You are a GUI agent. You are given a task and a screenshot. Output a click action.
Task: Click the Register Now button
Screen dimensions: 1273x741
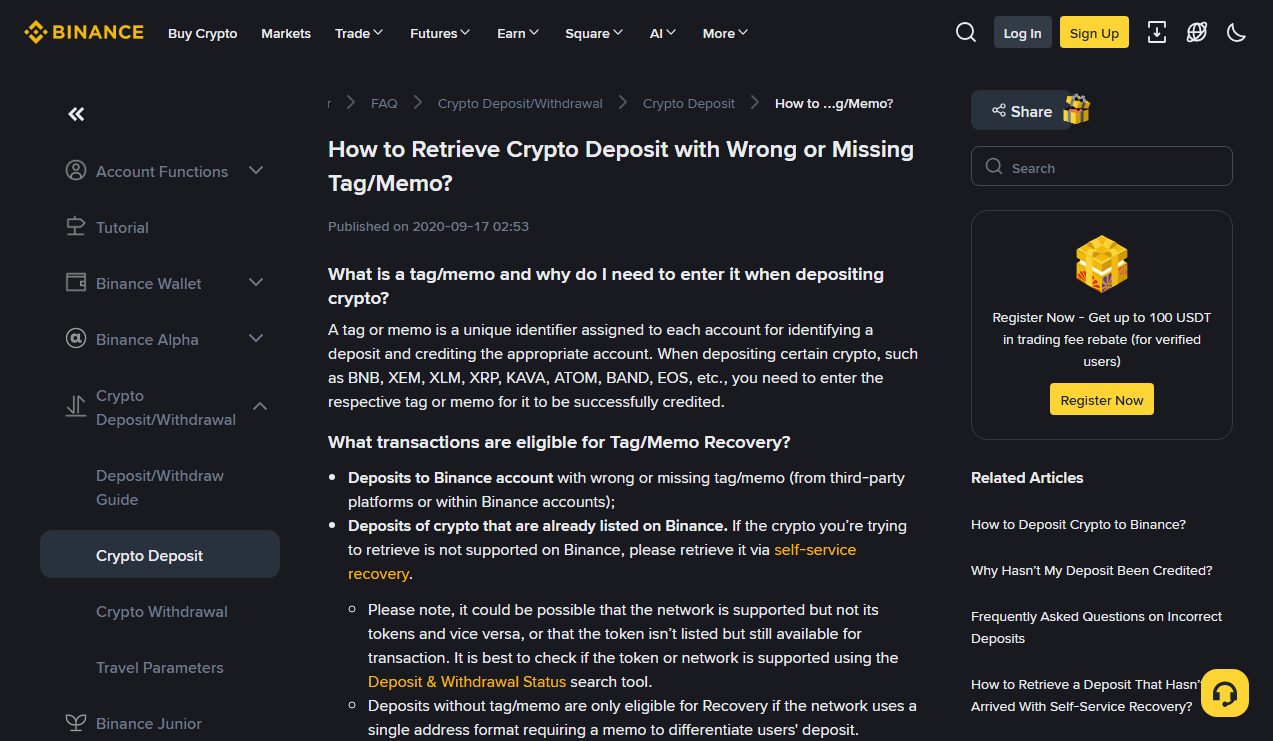point(1102,399)
